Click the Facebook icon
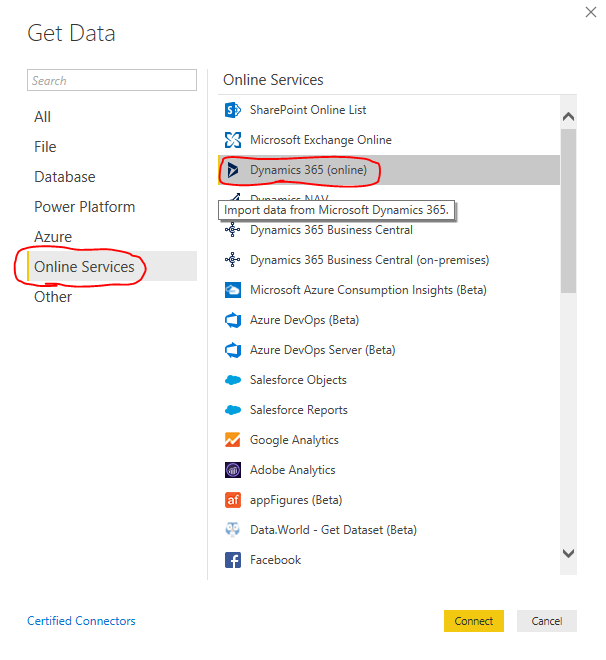Image resolution: width=606 pixels, height=660 pixels. click(233, 560)
